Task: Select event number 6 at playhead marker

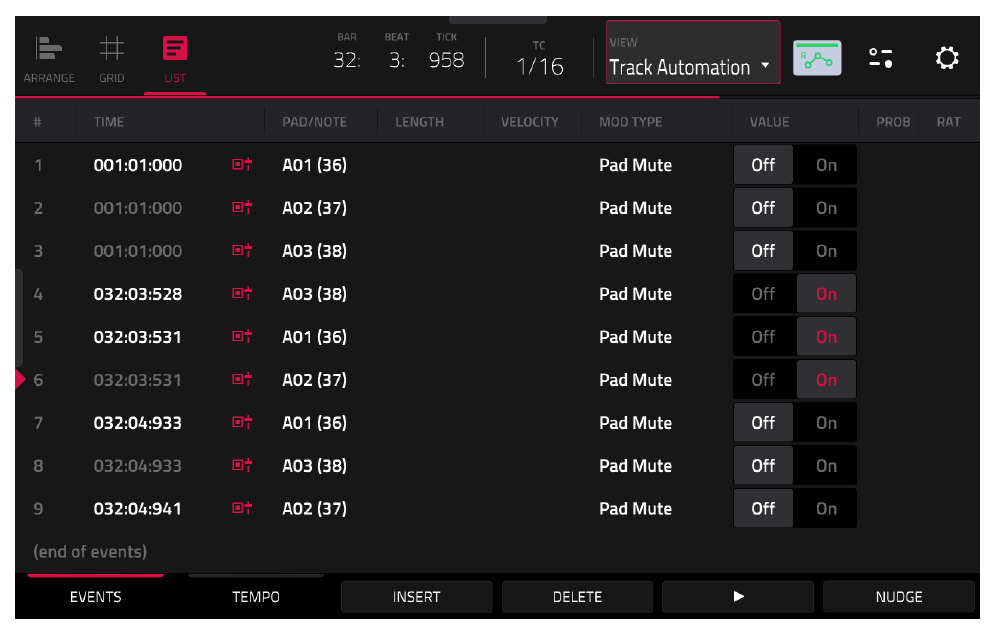Action: (x=38, y=380)
